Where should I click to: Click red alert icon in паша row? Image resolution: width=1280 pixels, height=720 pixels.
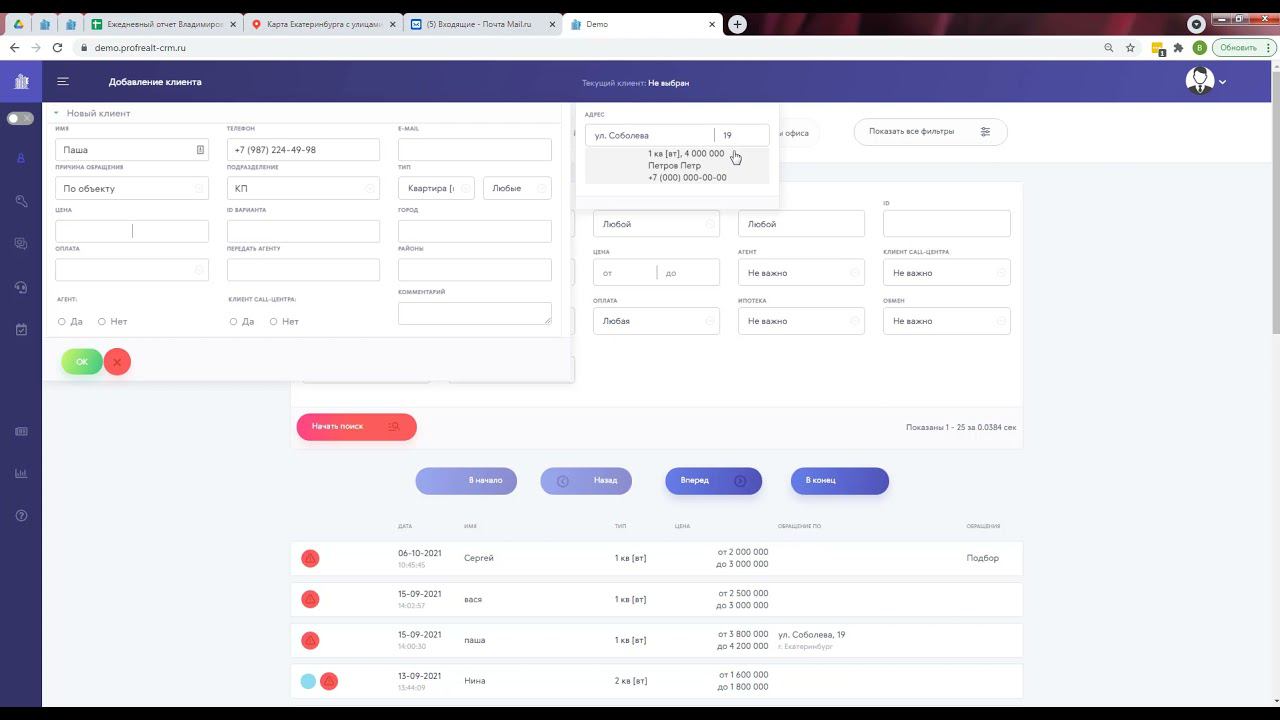(x=310, y=640)
